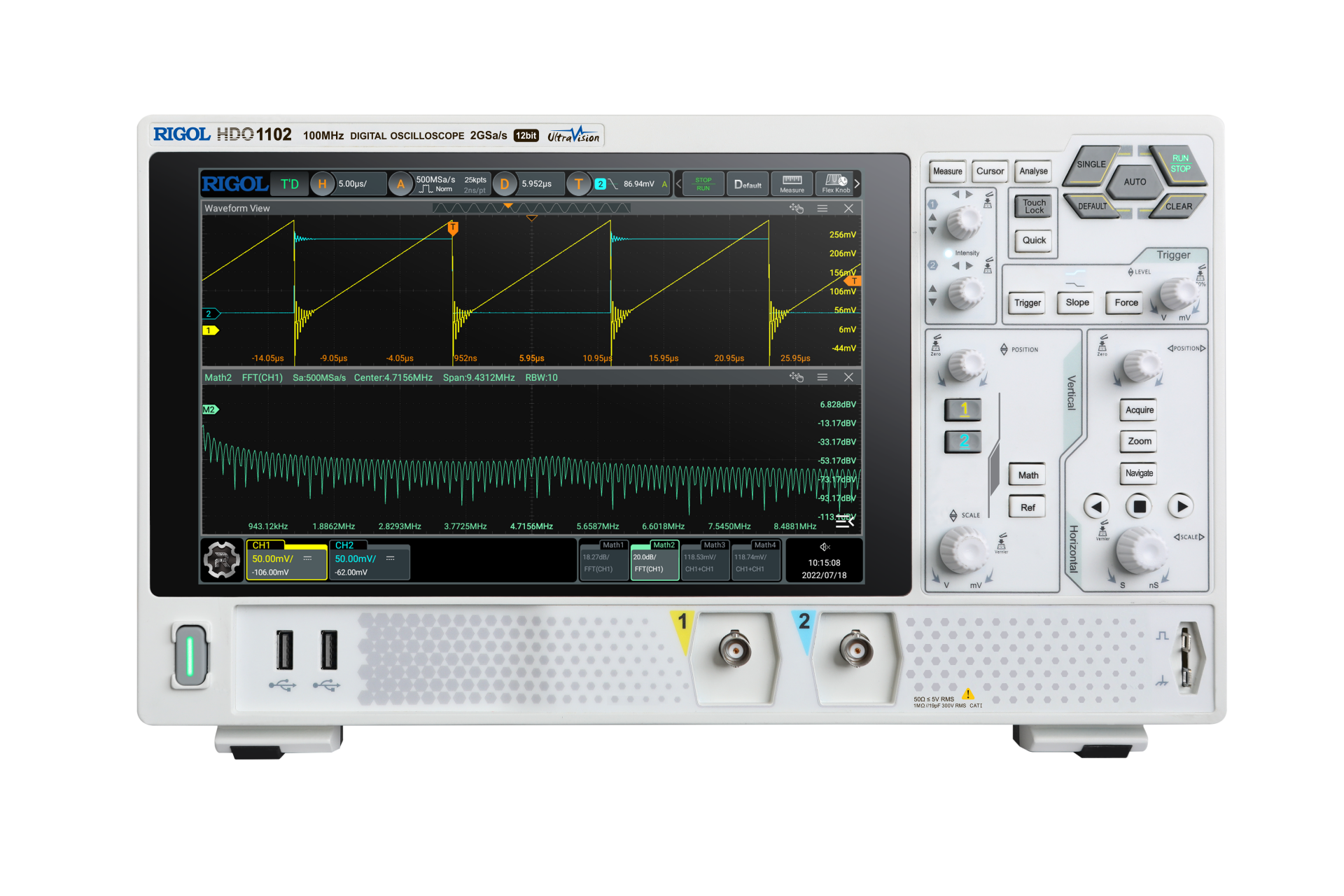Tap the trigger T indicator in the toolbar
This screenshot has width=1344, height=896.
point(579,183)
